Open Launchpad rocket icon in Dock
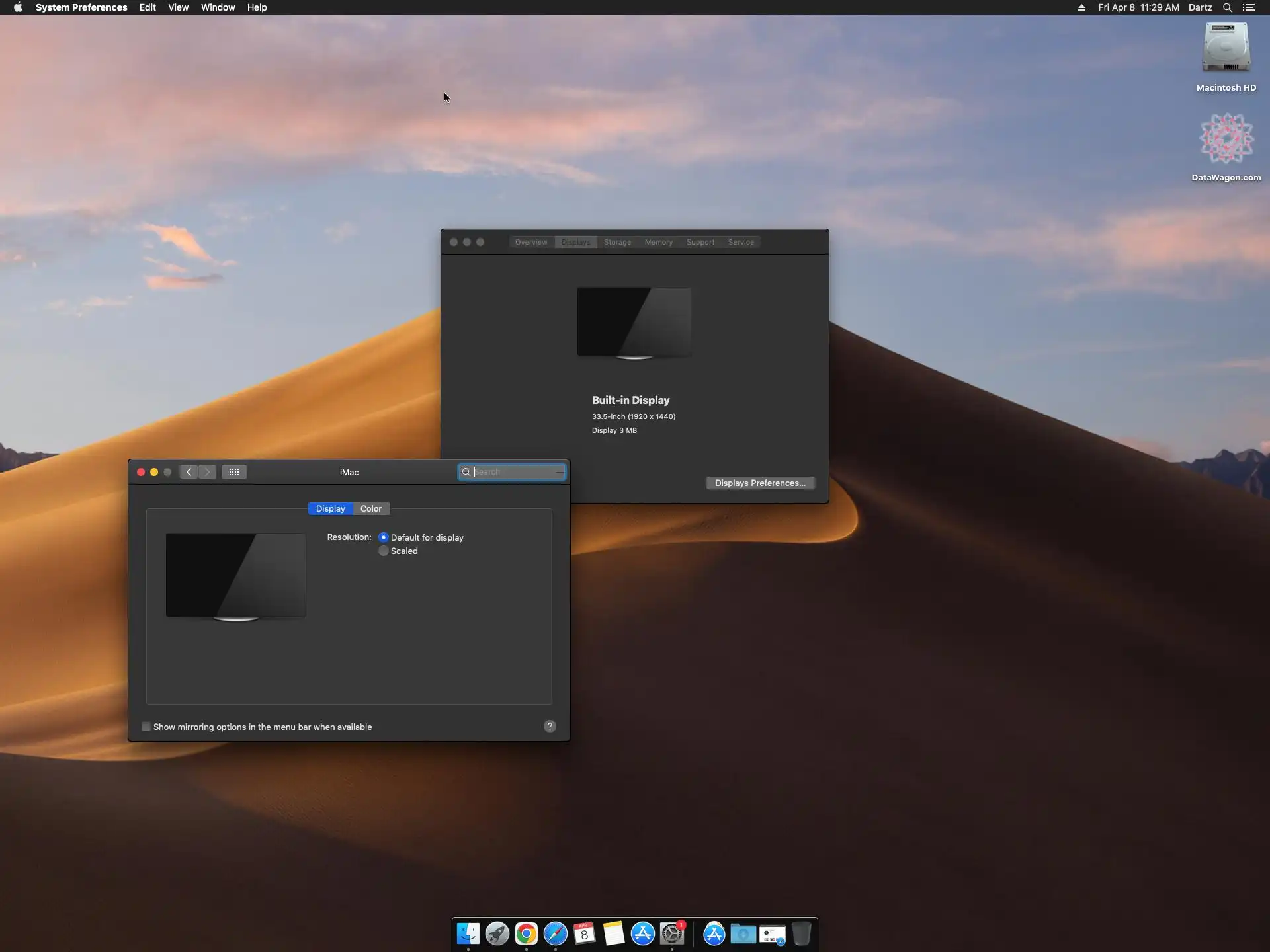Screen dimensions: 1270x952 497,934
